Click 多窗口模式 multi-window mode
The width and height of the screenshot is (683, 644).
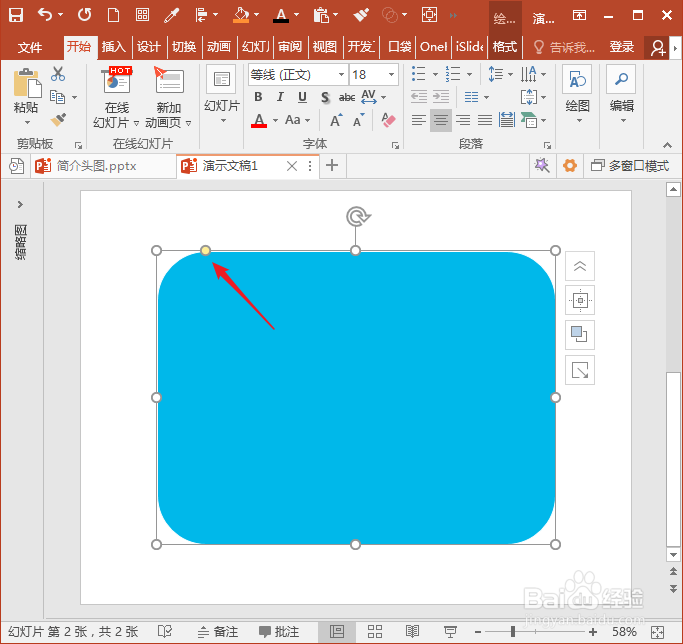coord(629,166)
